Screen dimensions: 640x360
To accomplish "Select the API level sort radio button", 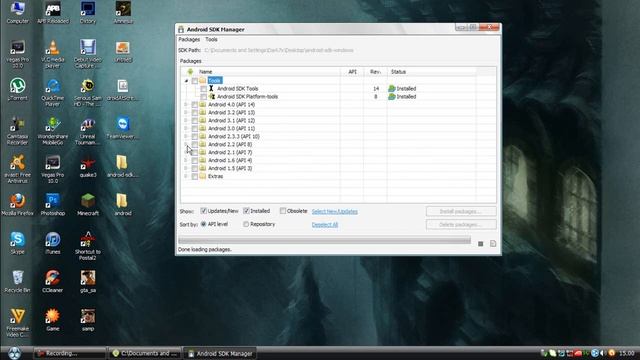I will tap(203, 224).
